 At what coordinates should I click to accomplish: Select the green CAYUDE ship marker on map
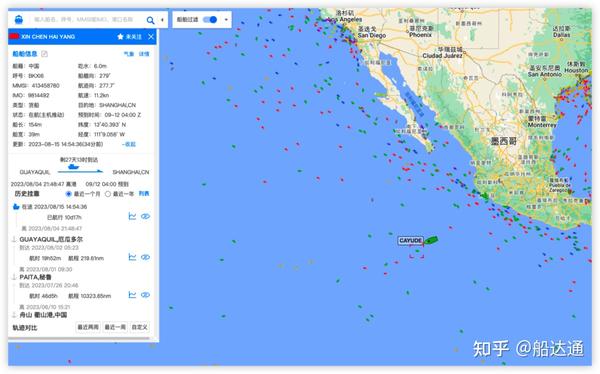click(x=431, y=240)
